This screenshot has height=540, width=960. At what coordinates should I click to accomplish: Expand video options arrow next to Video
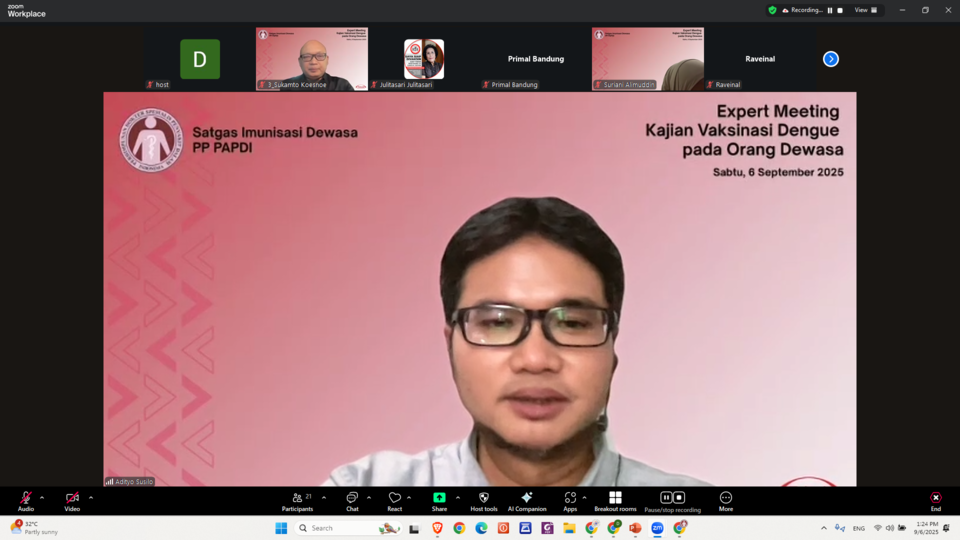click(91, 497)
